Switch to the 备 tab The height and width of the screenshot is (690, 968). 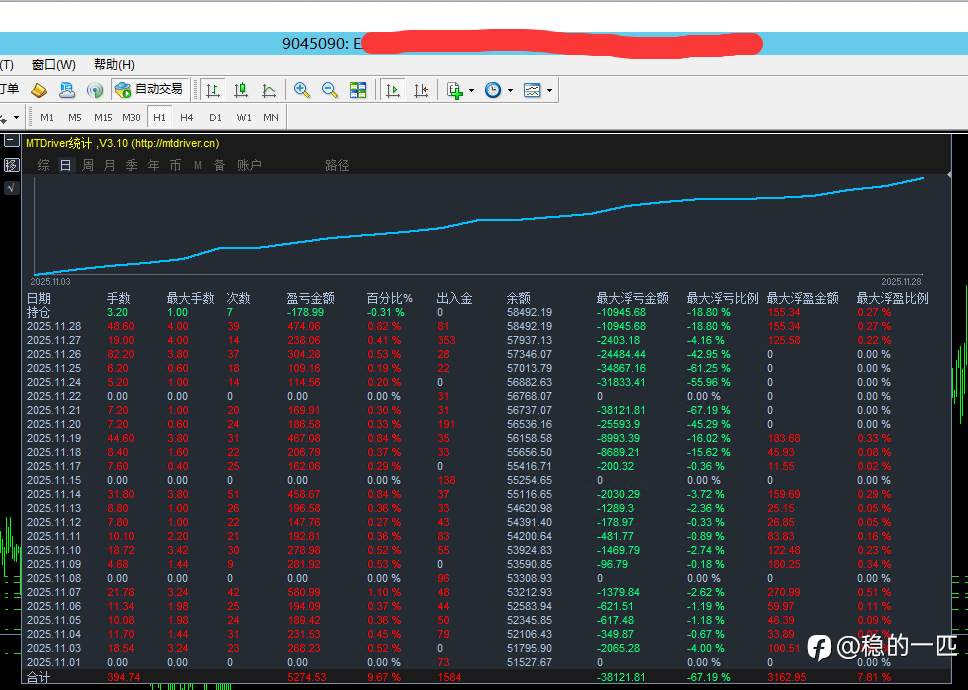(219, 165)
